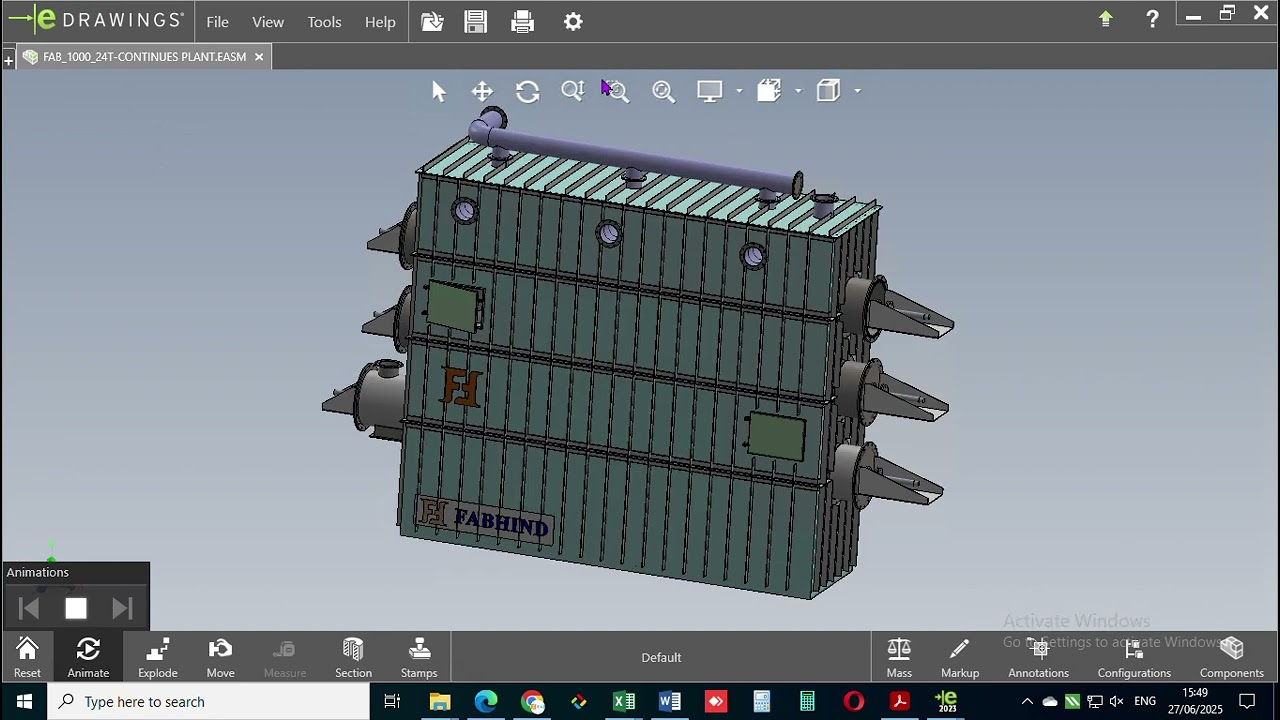Open Excel from taskbar
This screenshot has width=1280, height=720.
coord(624,702)
